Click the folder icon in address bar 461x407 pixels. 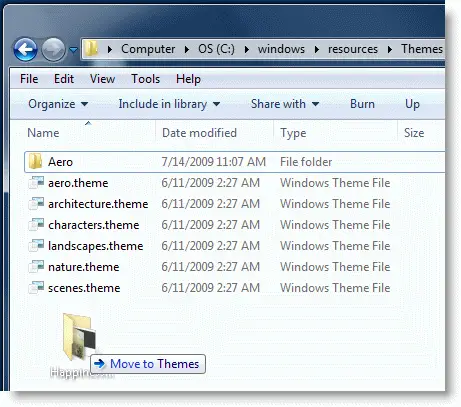pos(91,48)
